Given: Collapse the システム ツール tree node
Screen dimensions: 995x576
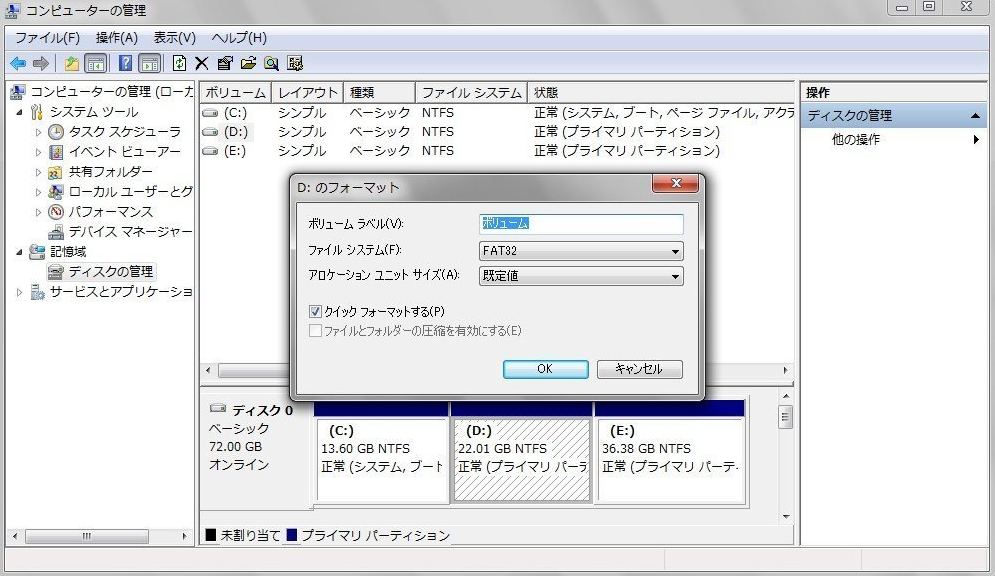Looking at the screenshot, I should (19, 112).
